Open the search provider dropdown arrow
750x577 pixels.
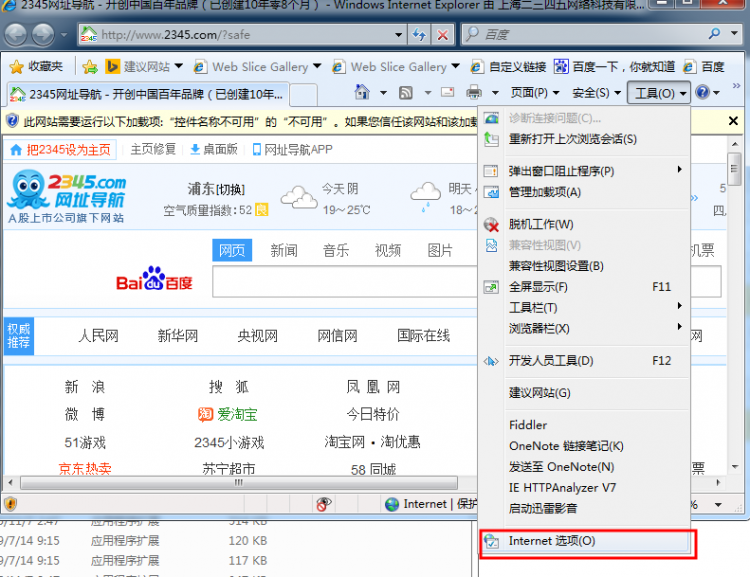[734, 33]
